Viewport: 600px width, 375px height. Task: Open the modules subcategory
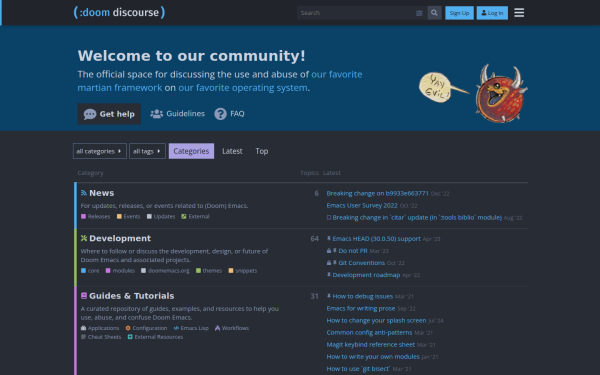click(x=120, y=271)
